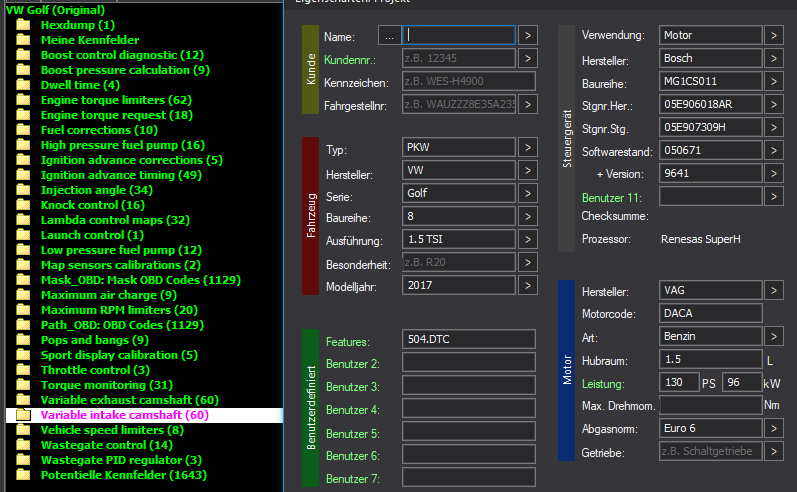797x492 pixels.
Task: Click folder icon of Dwell time (4)
Action: (x=23, y=85)
